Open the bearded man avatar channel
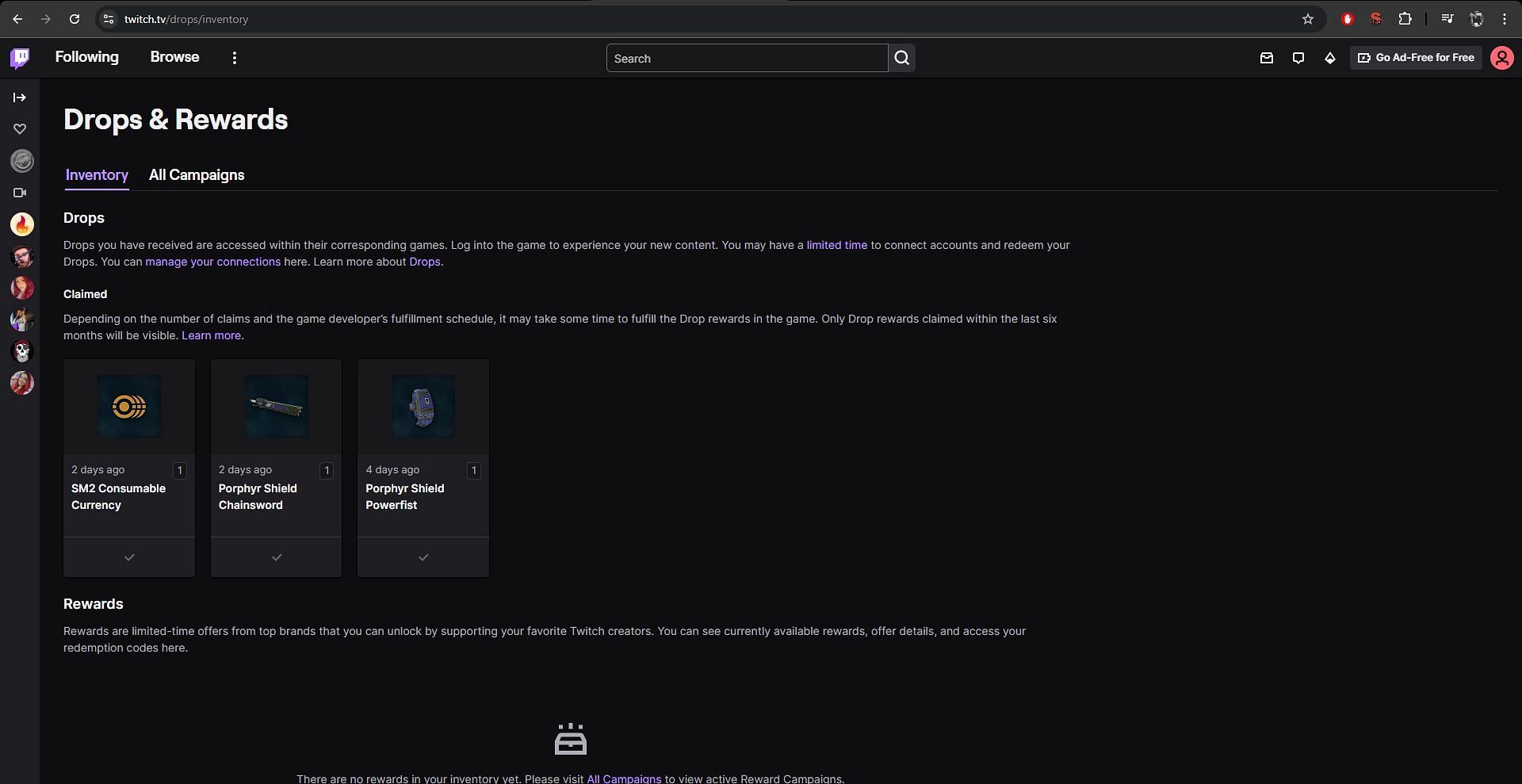The width and height of the screenshot is (1522, 784). point(22,256)
